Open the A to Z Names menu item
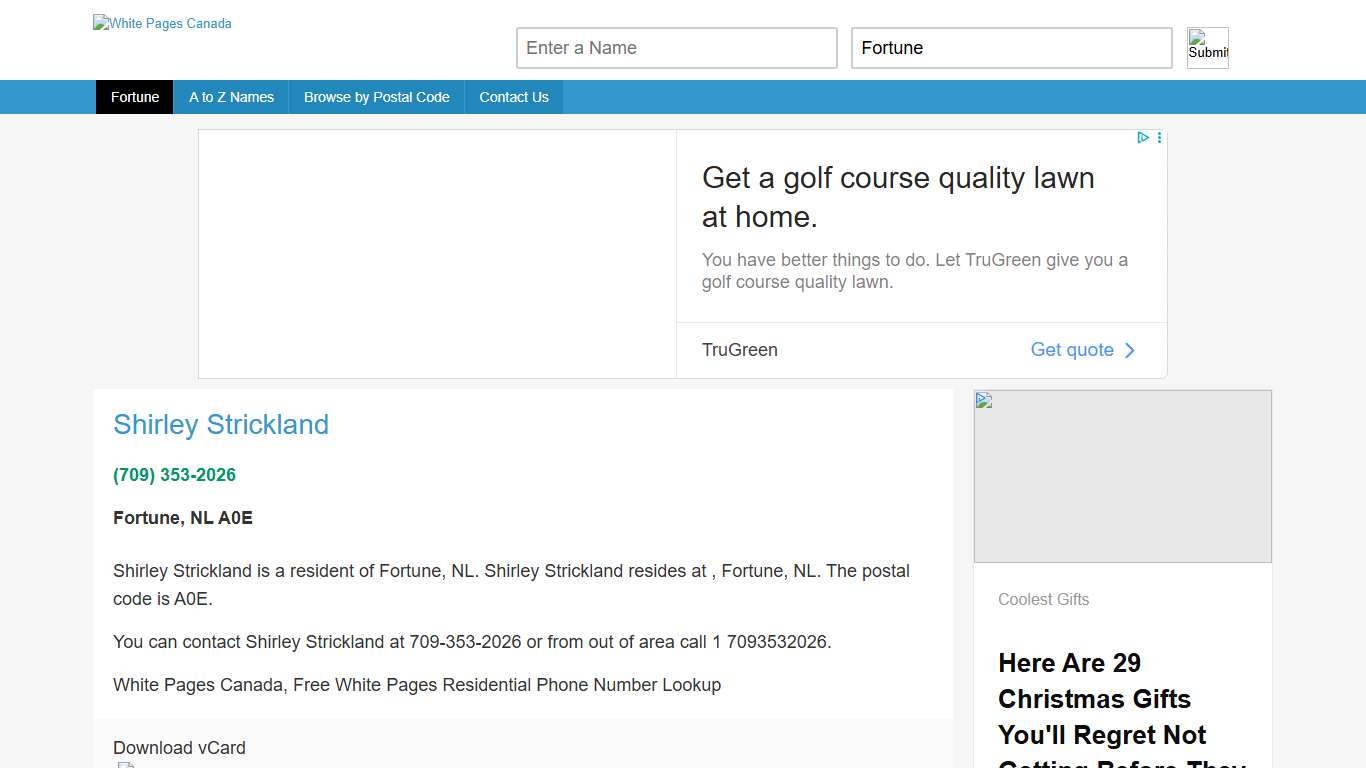This screenshot has height=768, width=1366. pos(231,97)
